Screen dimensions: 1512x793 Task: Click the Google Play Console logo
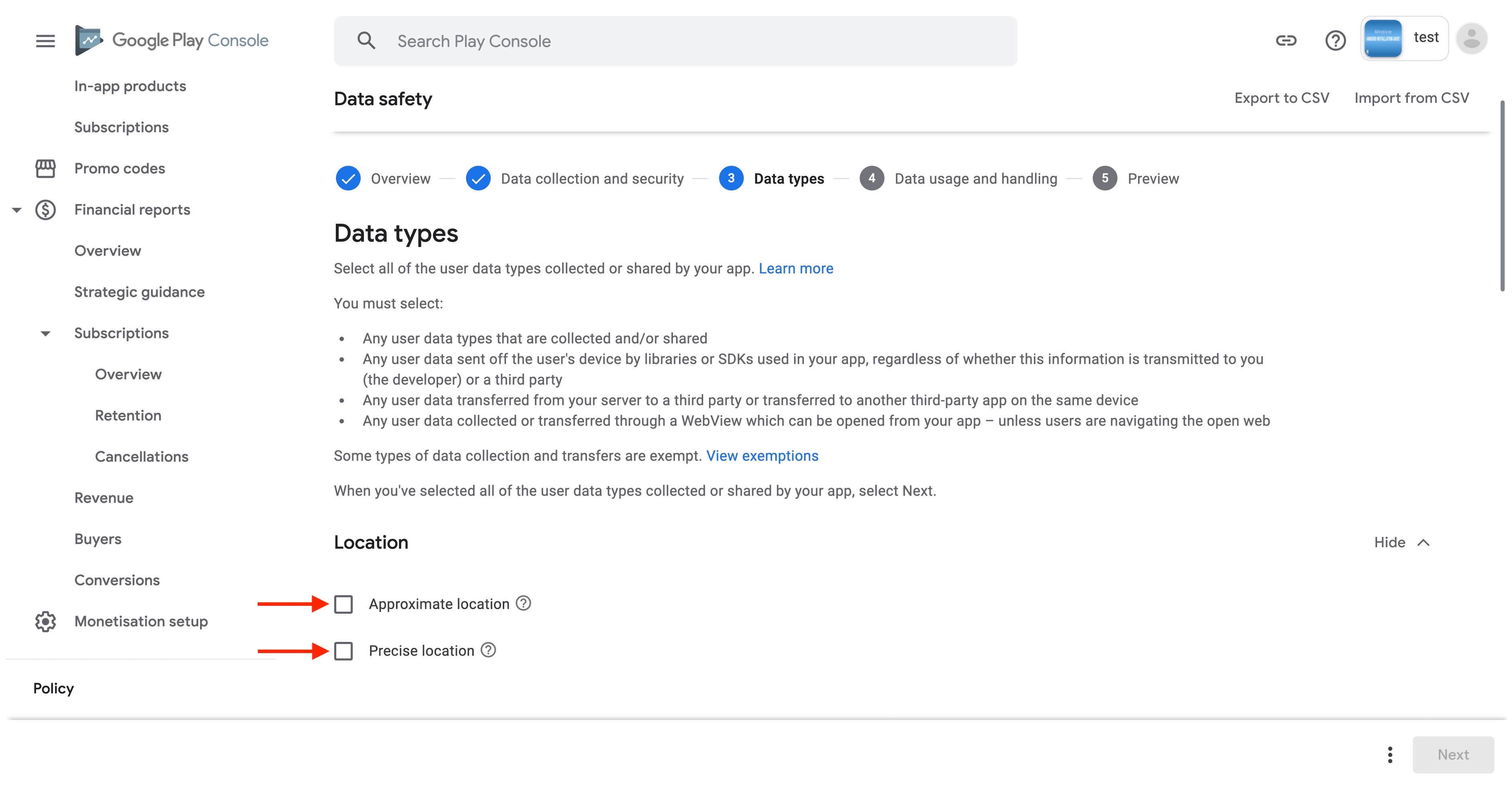coord(171,41)
